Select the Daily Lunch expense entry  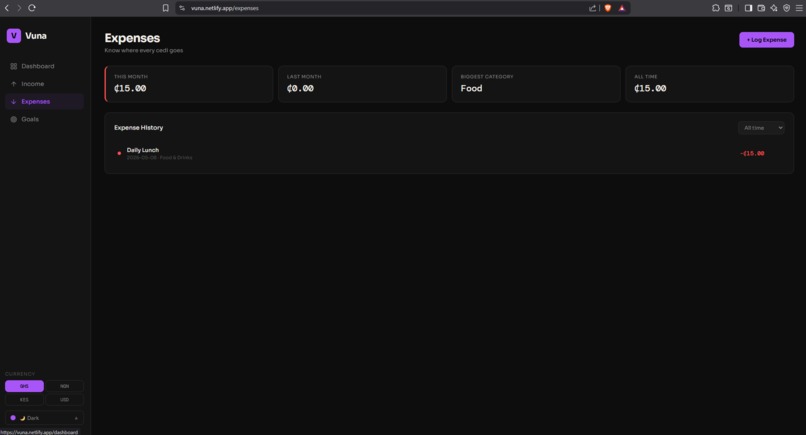(449, 153)
